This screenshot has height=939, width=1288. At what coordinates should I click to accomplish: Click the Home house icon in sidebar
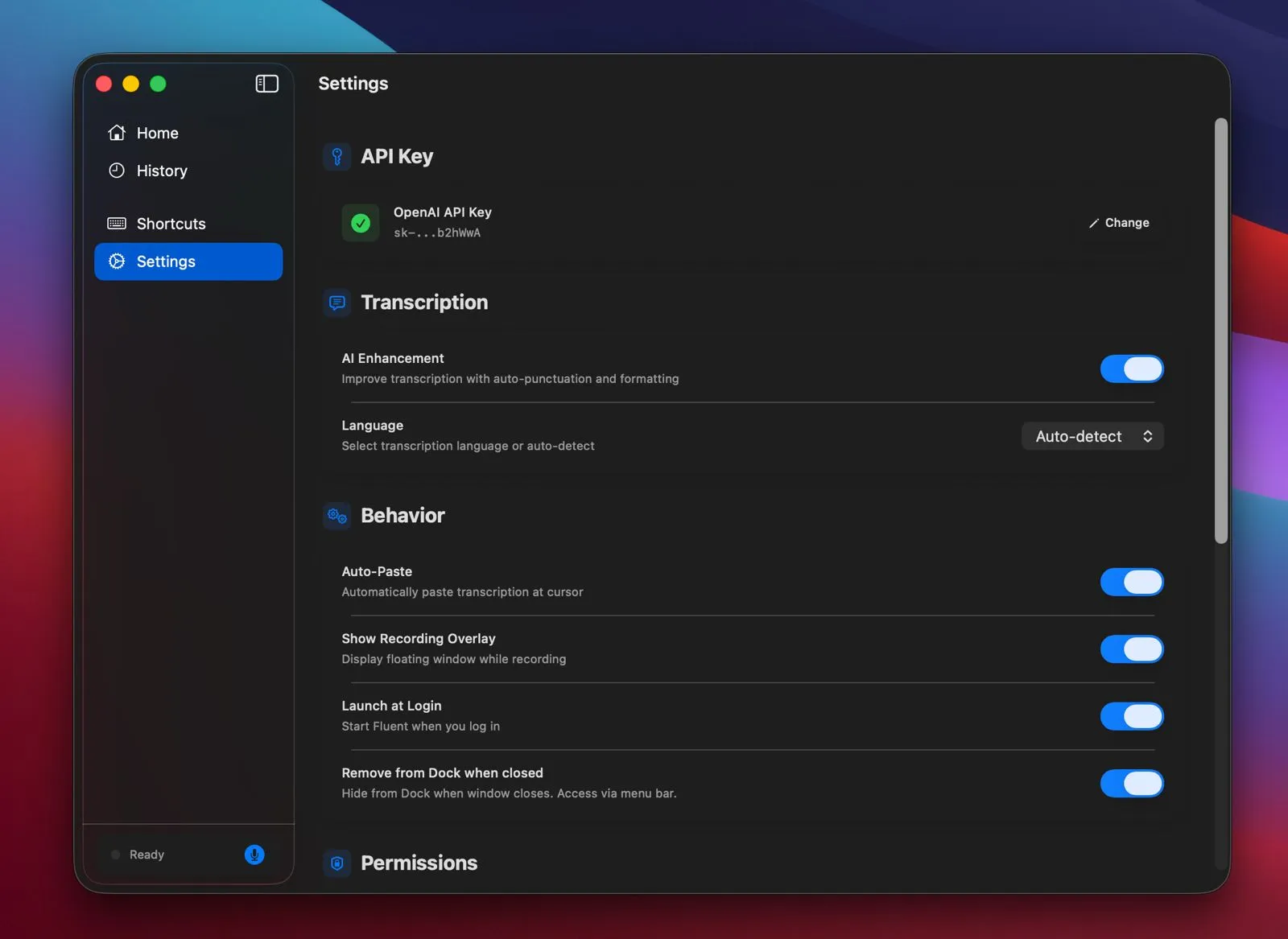pos(117,133)
